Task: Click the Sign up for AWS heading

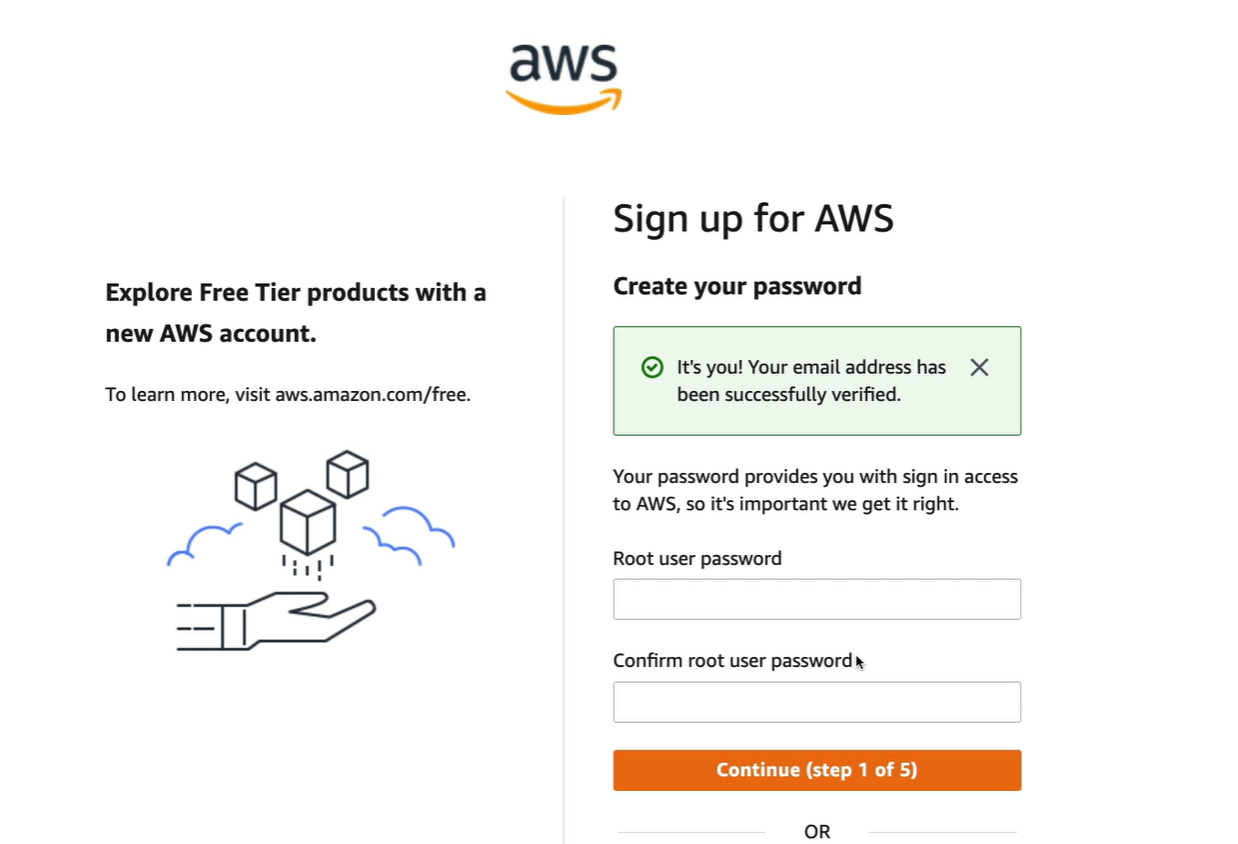Action: [753, 218]
